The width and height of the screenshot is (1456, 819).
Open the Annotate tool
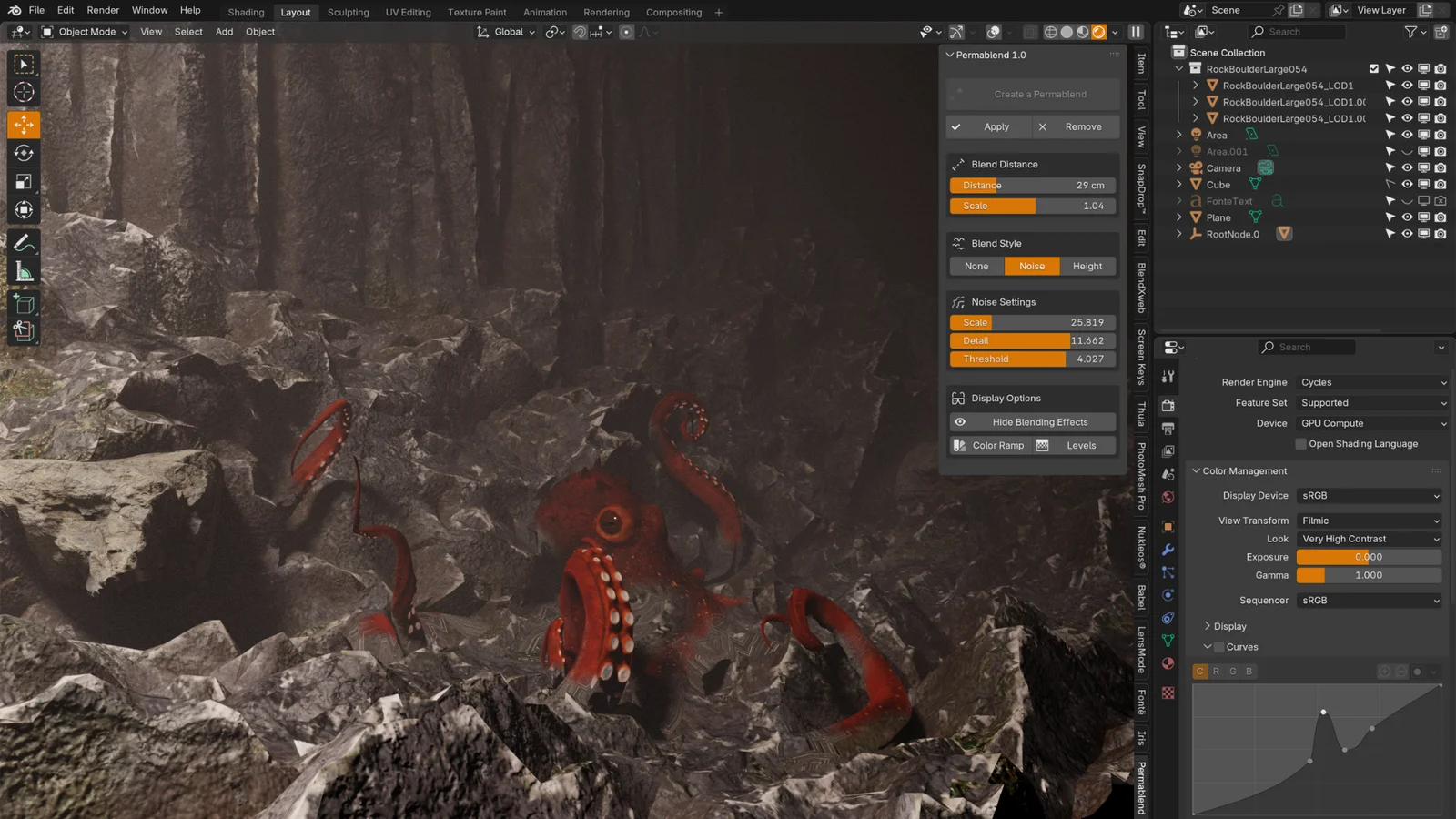pyautogui.click(x=24, y=243)
